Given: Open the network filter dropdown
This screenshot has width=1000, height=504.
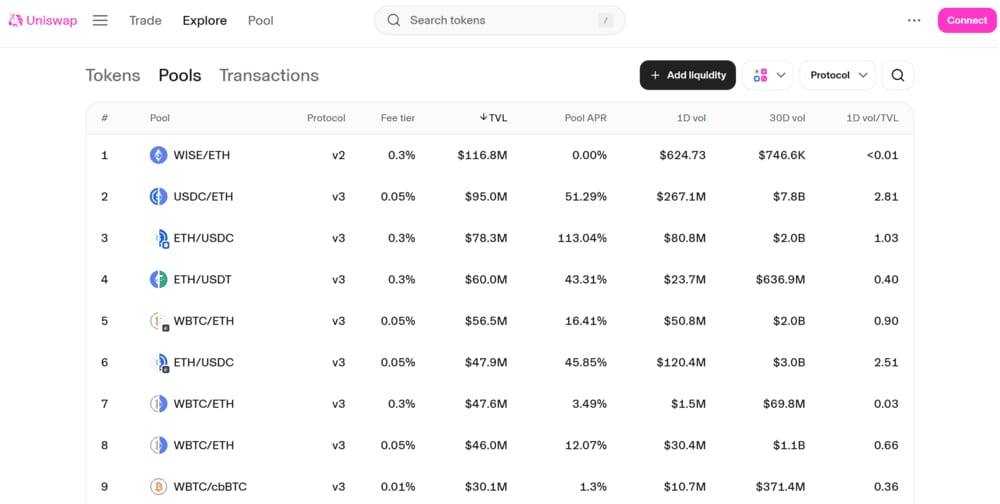Looking at the screenshot, I should point(768,75).
